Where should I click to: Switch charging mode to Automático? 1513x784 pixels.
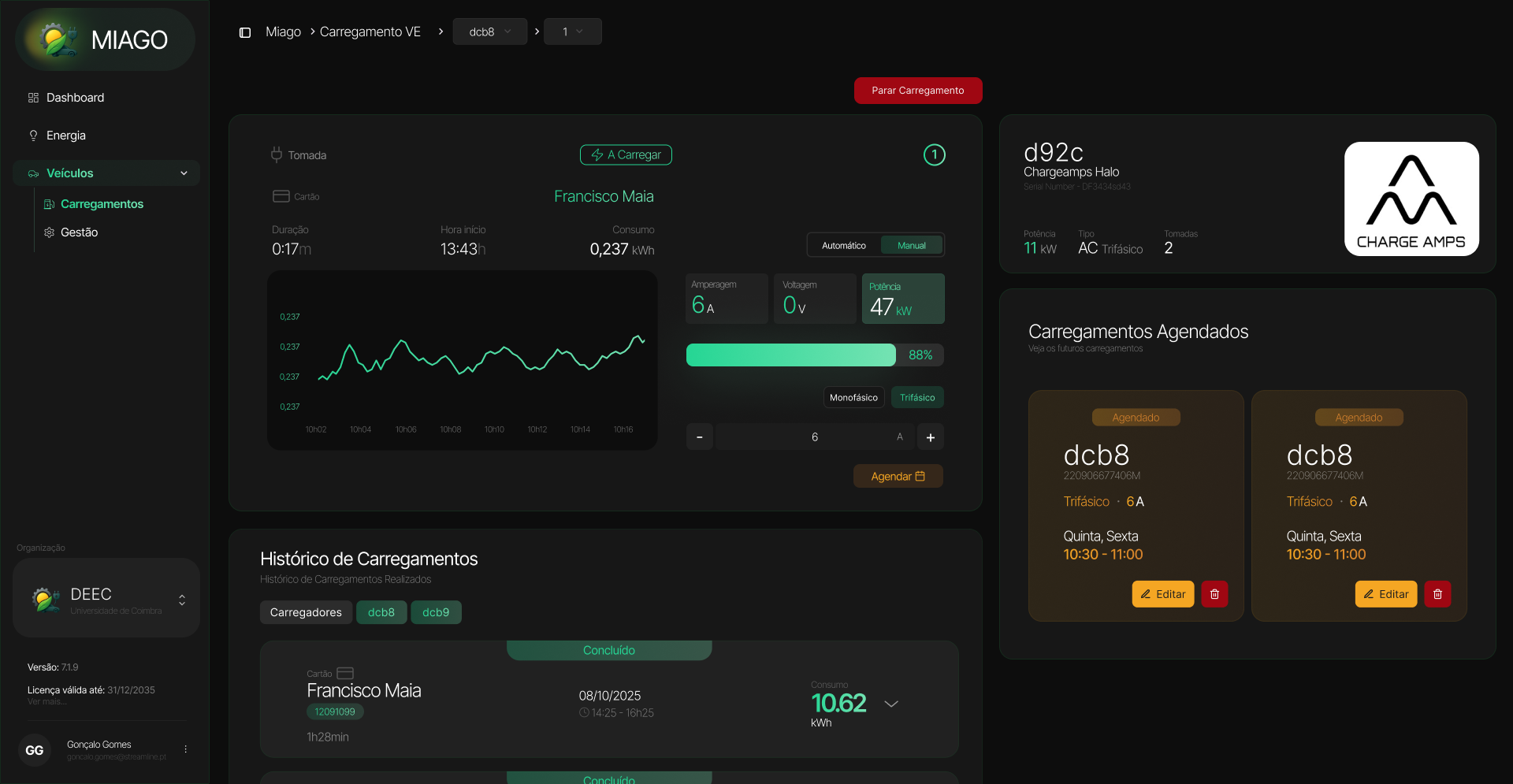point(843,246)
